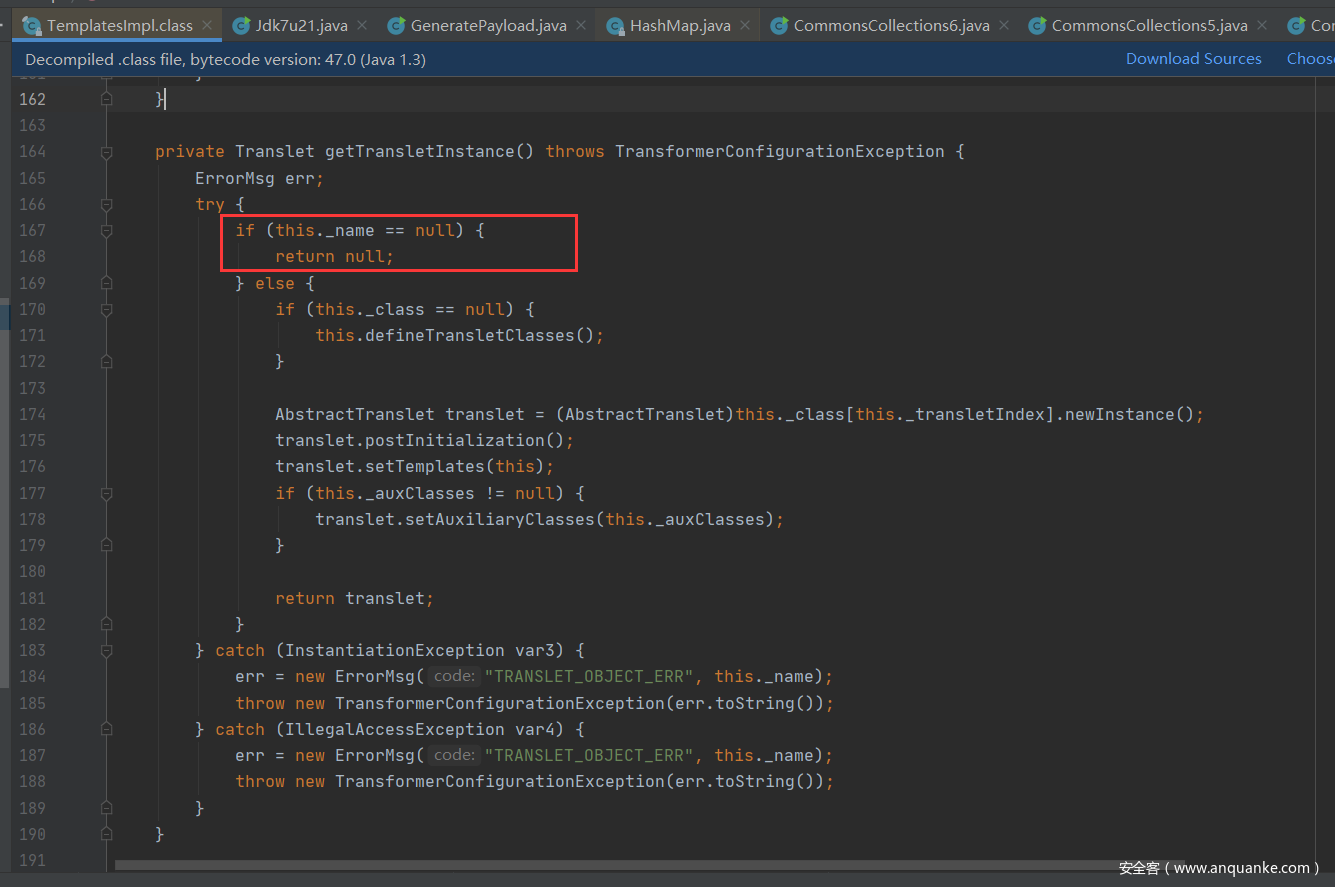This screenshot has width=1335, height=887.
Task: Click the Jdk7u21.java class icon
Action: (241, 26)
